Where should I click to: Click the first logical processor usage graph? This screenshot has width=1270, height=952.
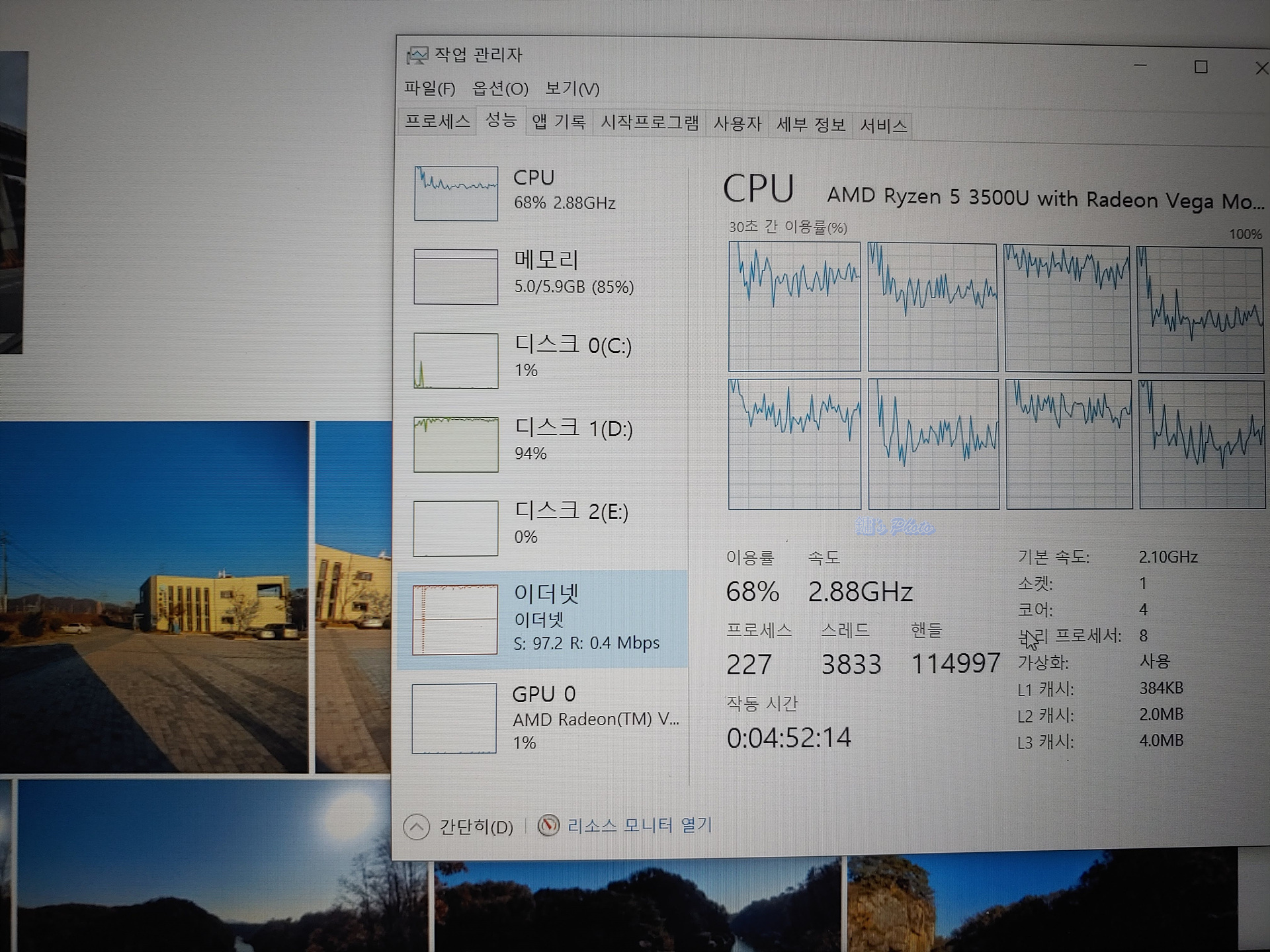(794, 306)
